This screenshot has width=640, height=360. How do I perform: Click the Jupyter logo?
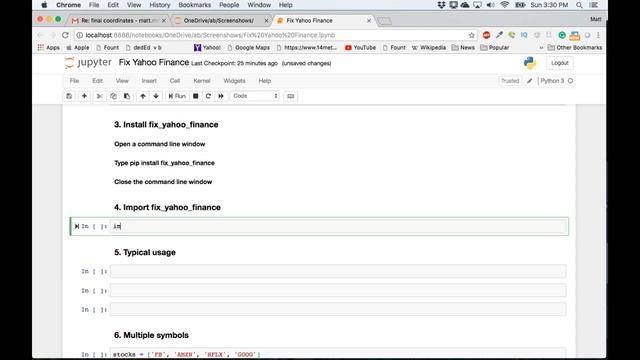click(x=88, y=63)
